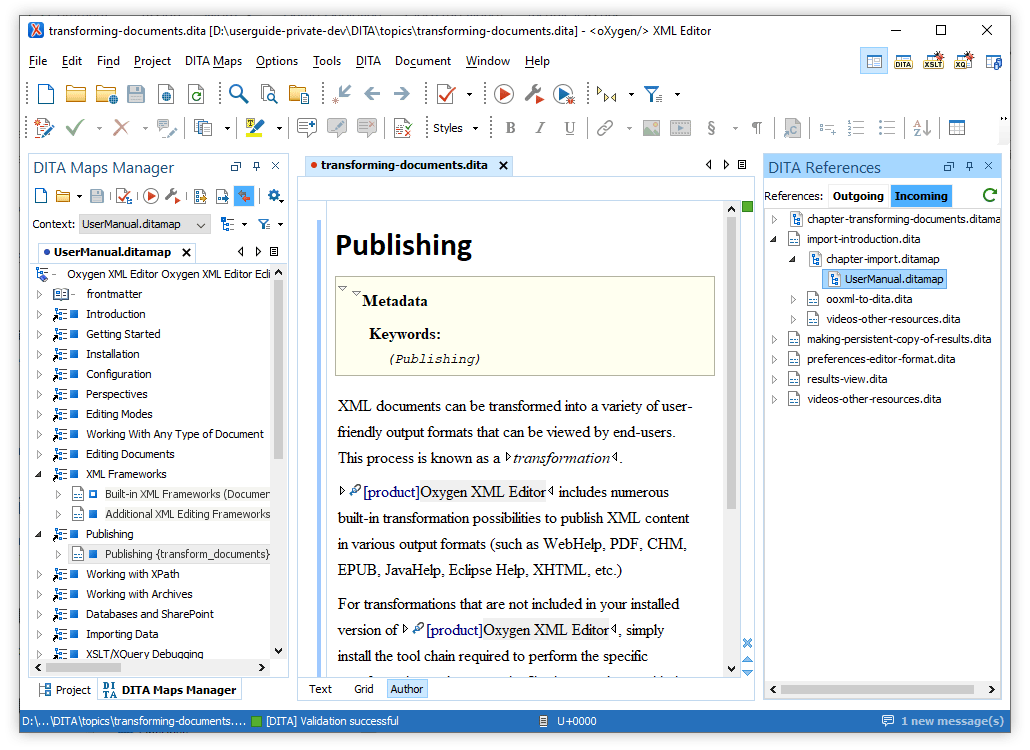Screen dimensions: 1030x750
Task: Go forward with right arrow icon
Action: pos(402,94)
